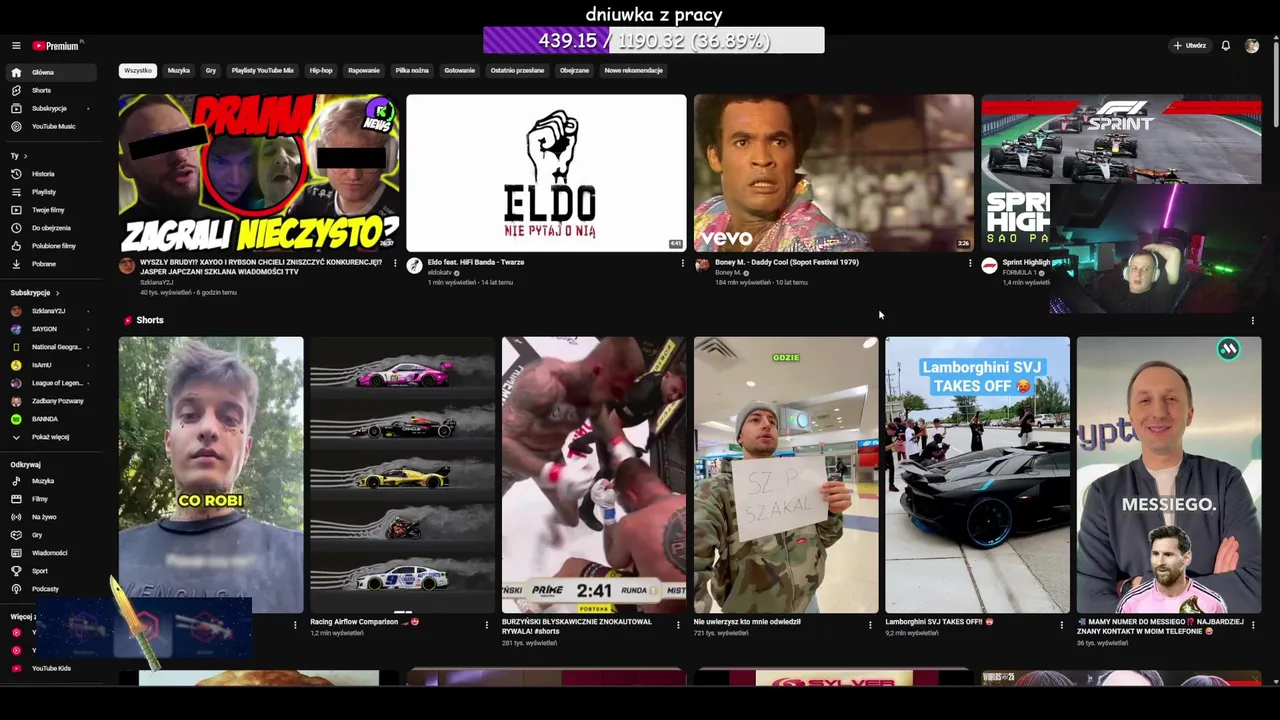Select Ostatnio przesłane filter chip
1280x720 pixels.
point(517,71)
